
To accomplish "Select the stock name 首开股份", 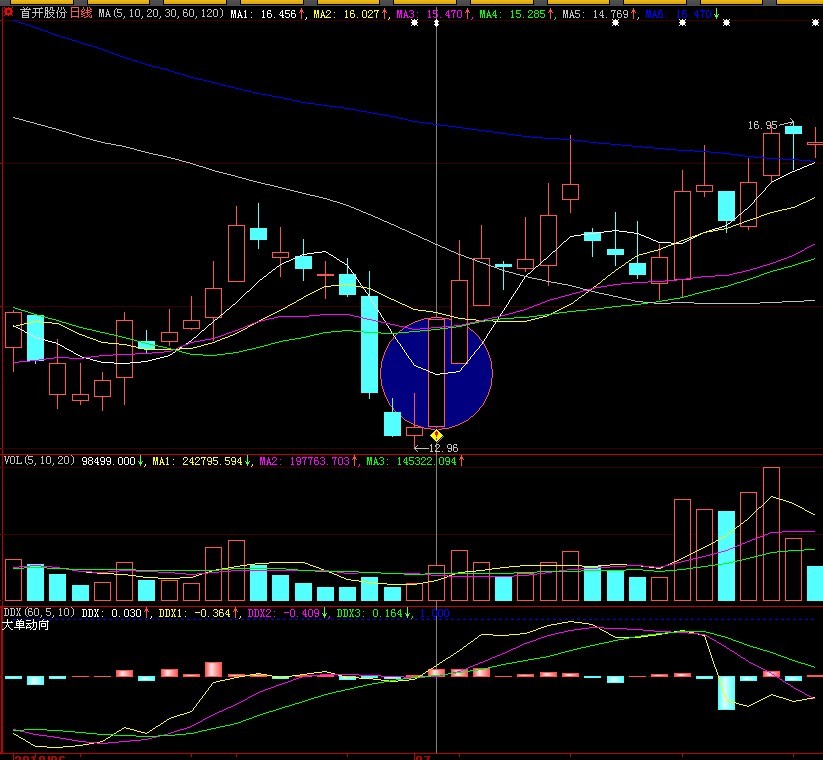I will click(44, 13).
